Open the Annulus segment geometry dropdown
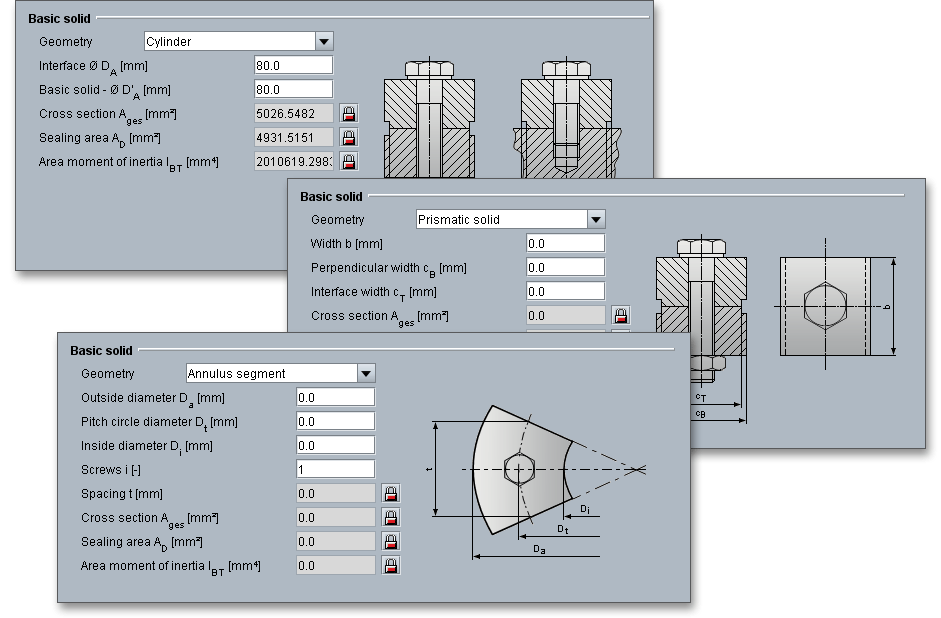Screen dimensions: 941x618 (366, 374)
